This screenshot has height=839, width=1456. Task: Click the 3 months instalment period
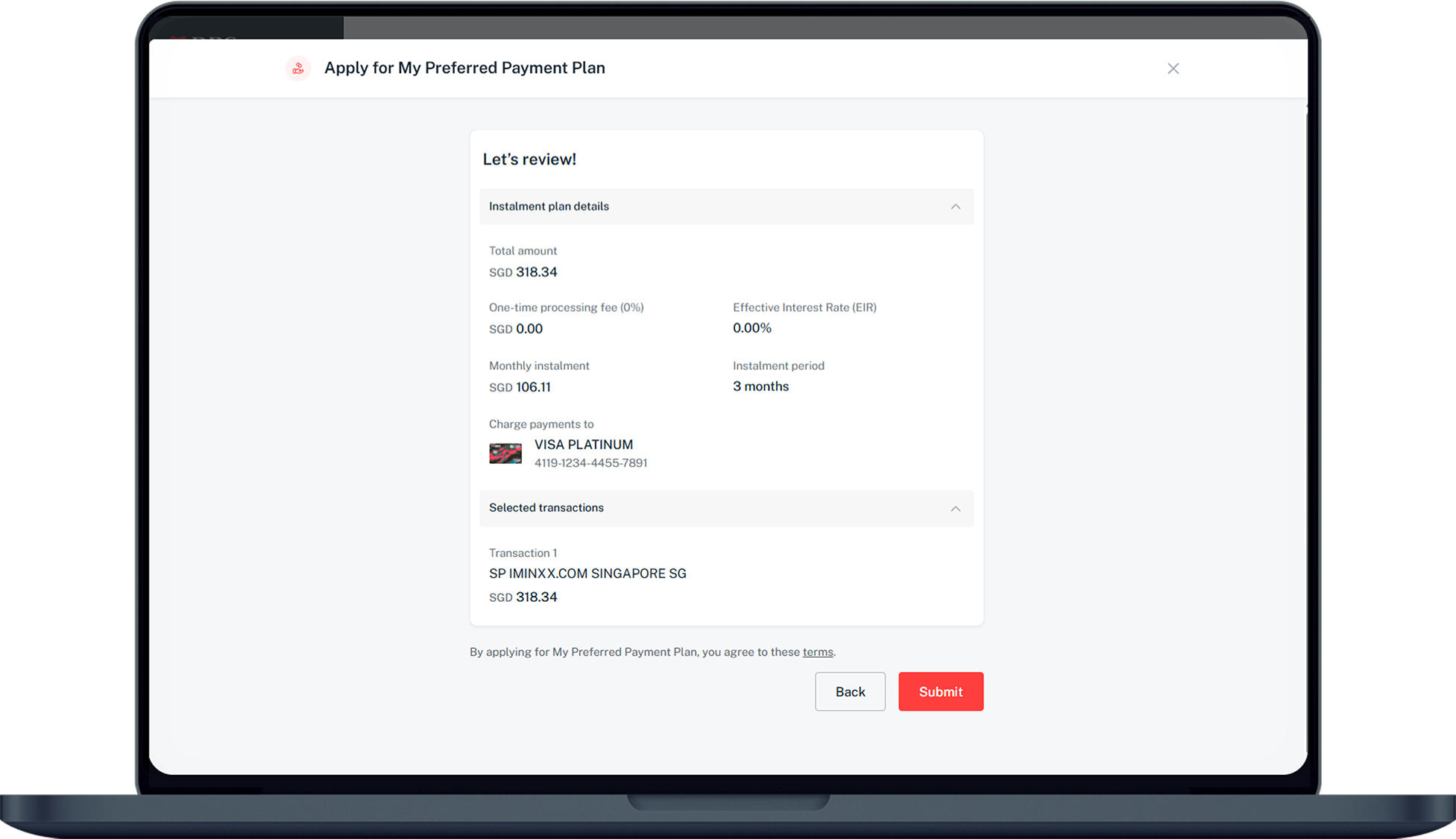point(760,386)
